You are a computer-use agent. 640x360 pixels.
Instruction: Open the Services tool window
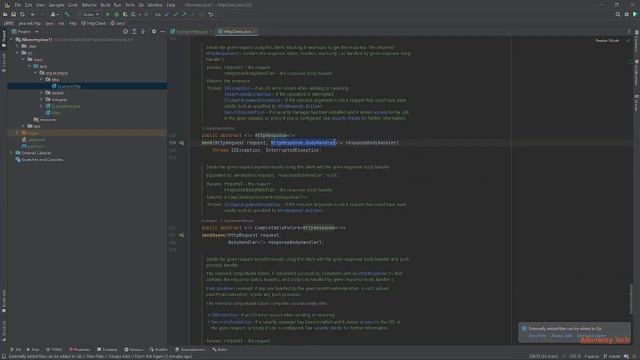pos(133,349)
